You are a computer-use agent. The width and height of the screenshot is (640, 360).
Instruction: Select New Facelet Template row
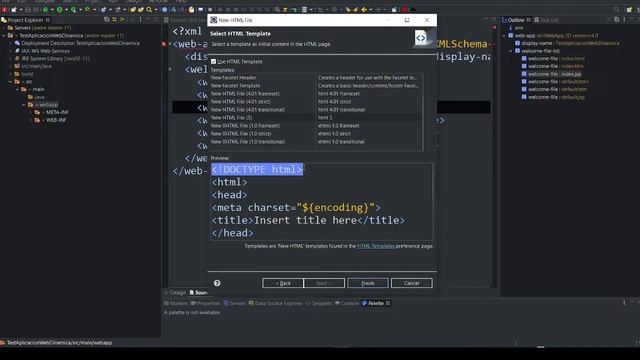point(316,86)
